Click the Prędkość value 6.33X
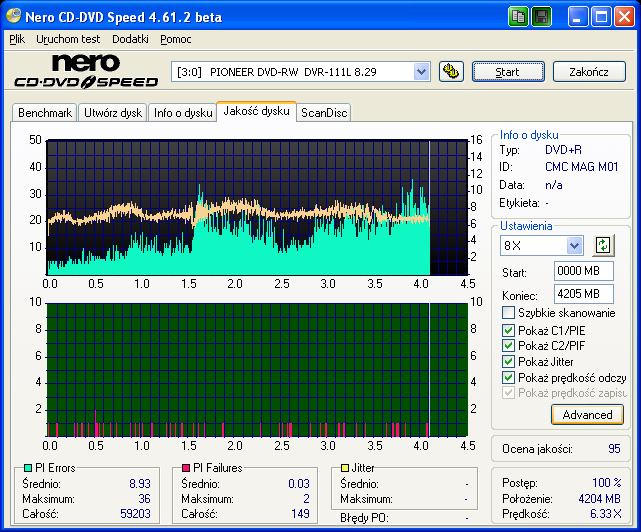The image size is (641, 532). [x=605, y=514]
